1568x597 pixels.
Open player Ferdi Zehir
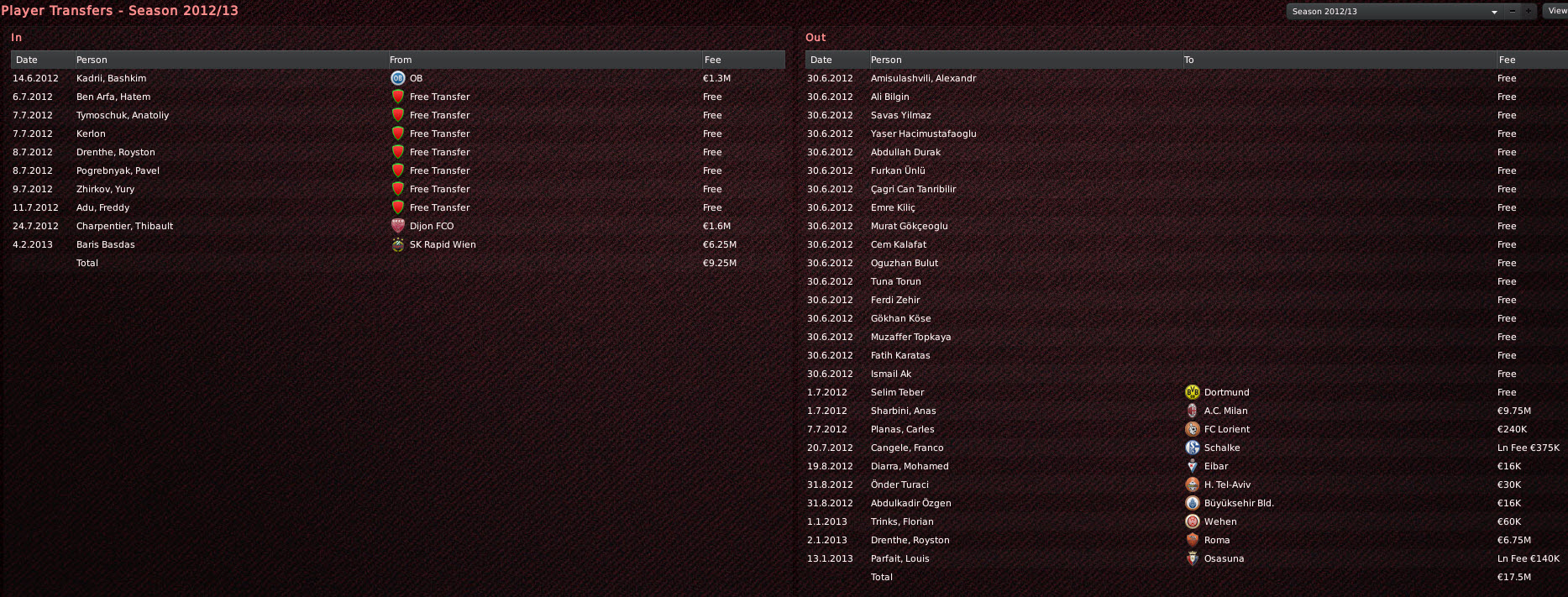895,300
